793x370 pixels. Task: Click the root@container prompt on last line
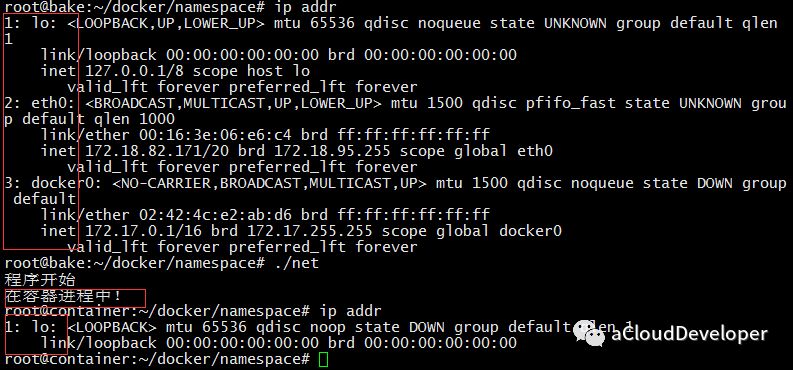tap(157, 359)
